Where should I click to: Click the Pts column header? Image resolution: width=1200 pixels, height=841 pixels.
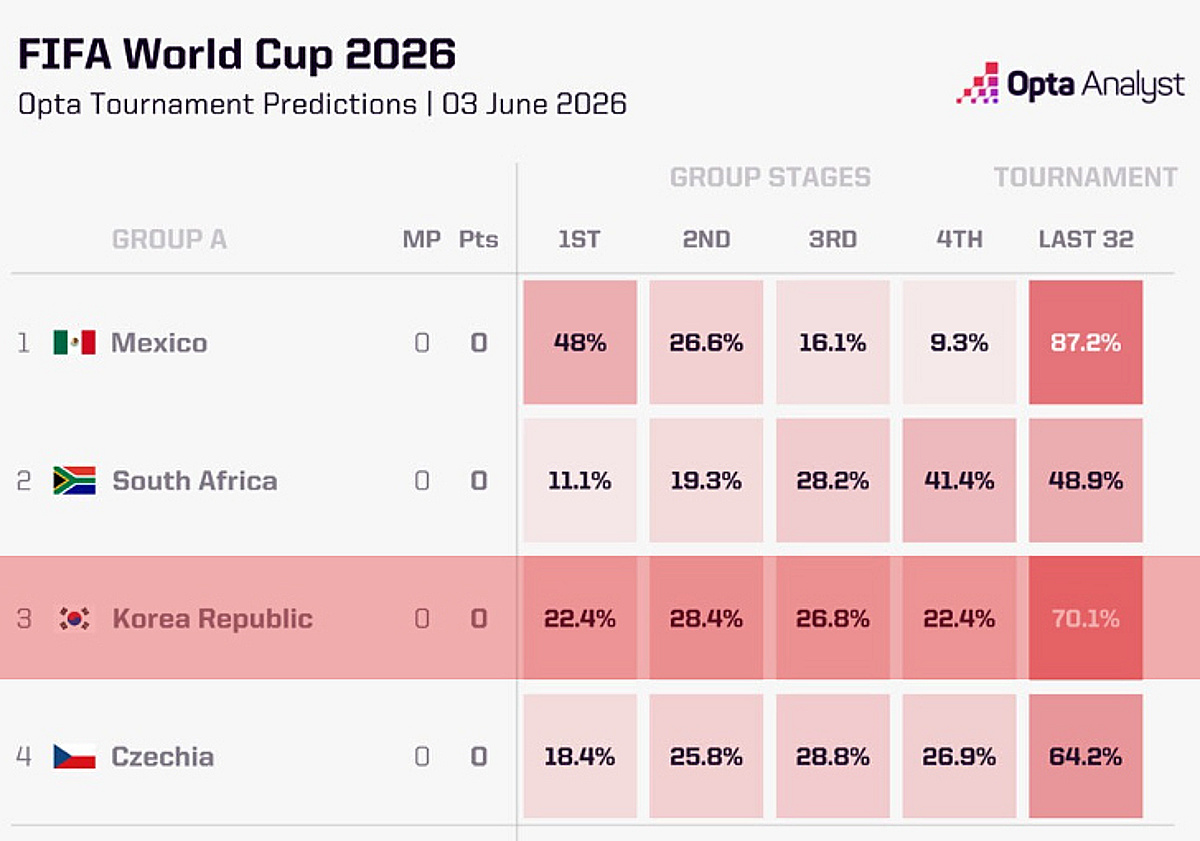[x=479, y=240]
